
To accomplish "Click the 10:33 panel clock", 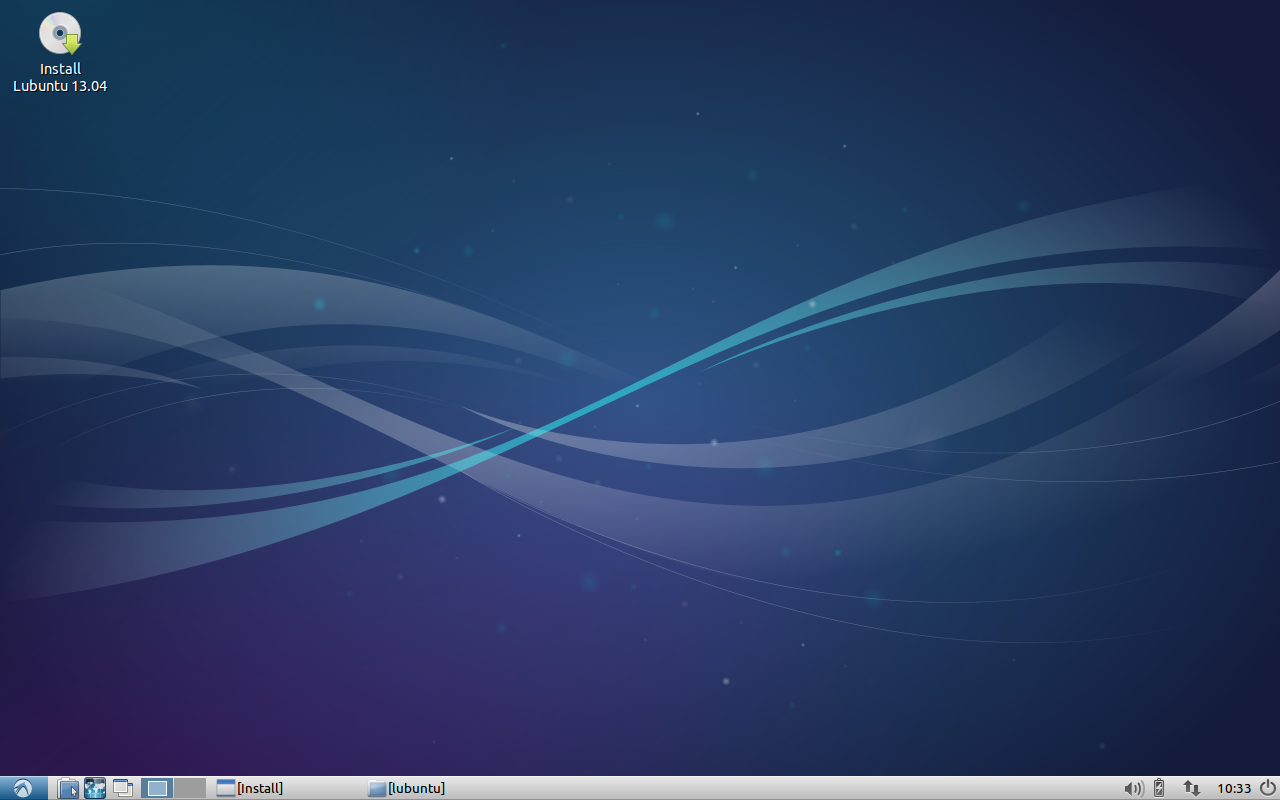I will click(x=1234, y=789).
